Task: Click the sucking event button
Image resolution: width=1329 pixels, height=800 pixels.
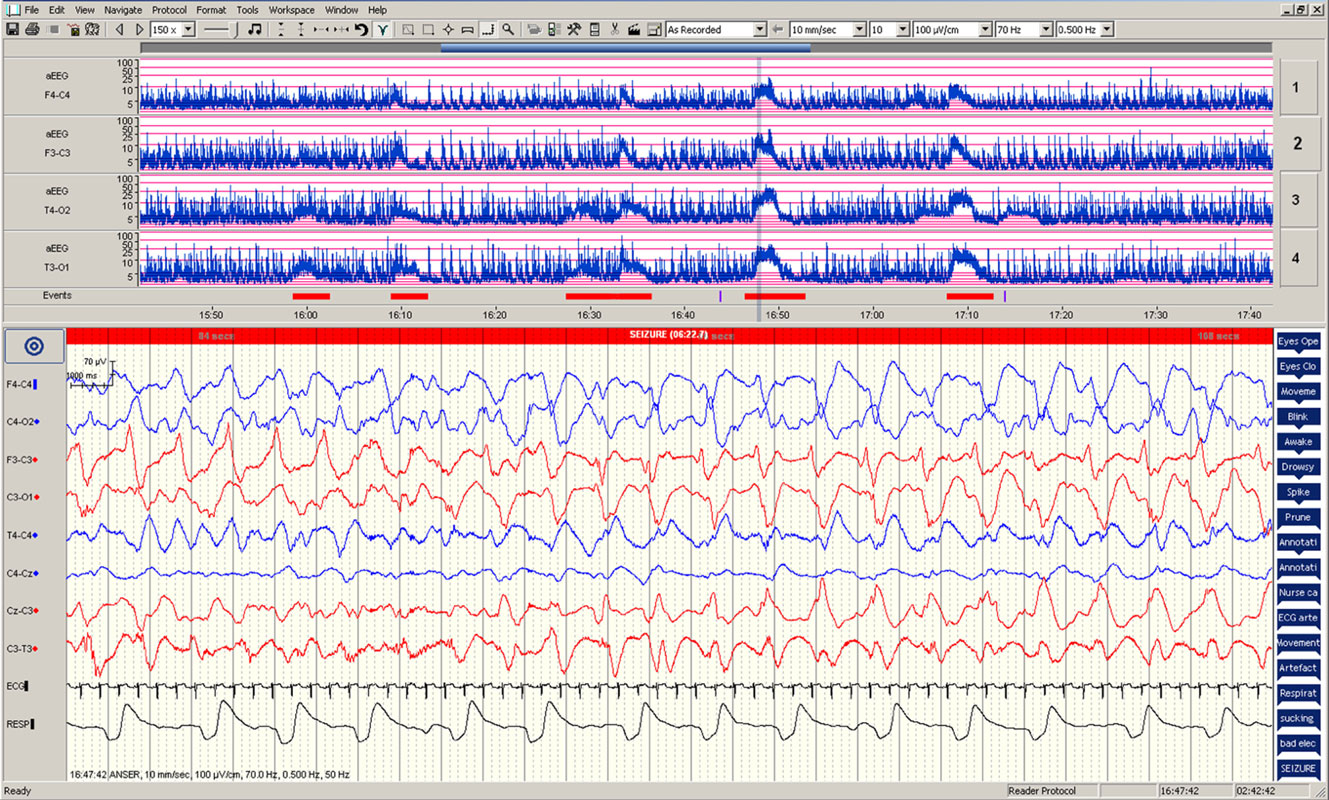Action: (1298, 718)
